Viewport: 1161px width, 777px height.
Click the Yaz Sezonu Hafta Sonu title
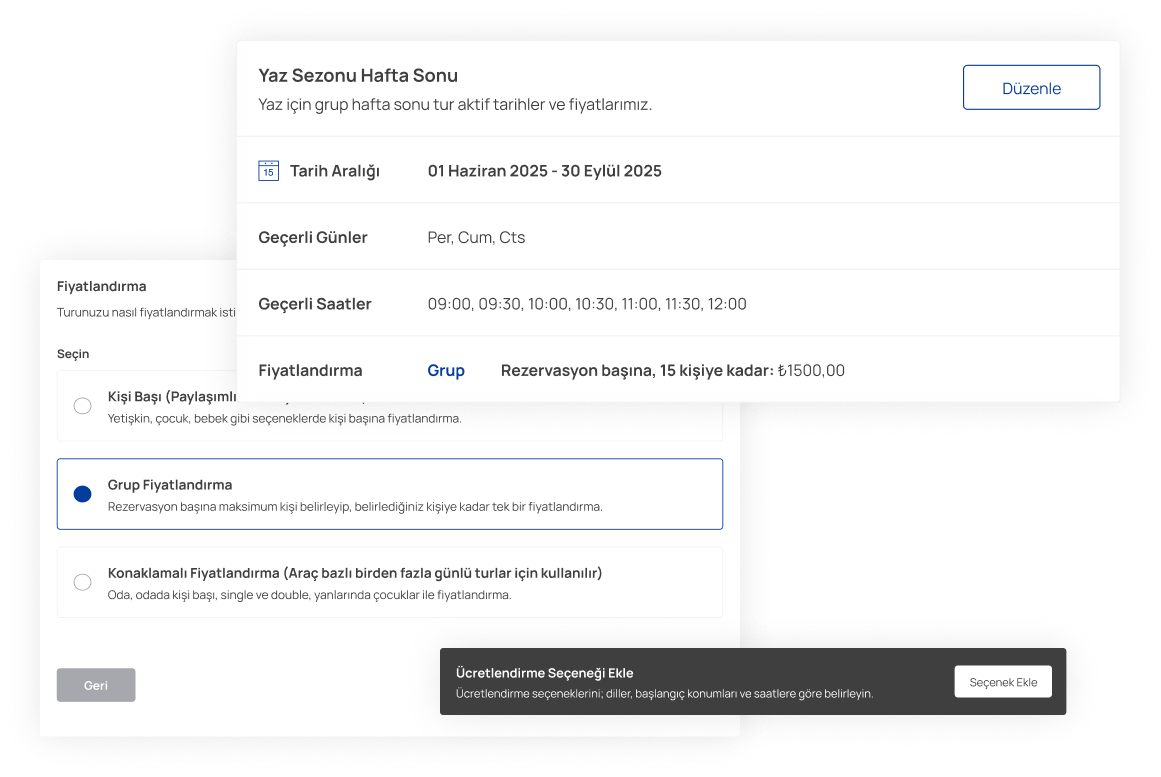pos(358,76)
